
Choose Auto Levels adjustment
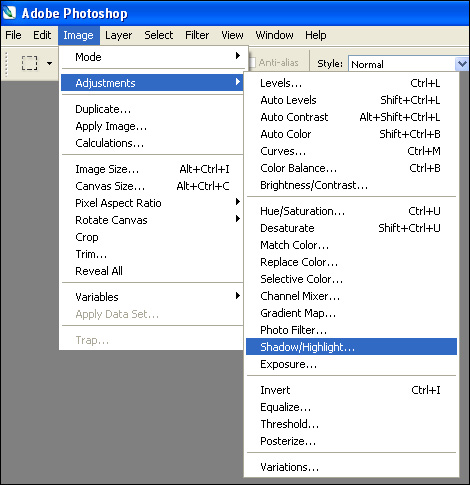[351, 100]
